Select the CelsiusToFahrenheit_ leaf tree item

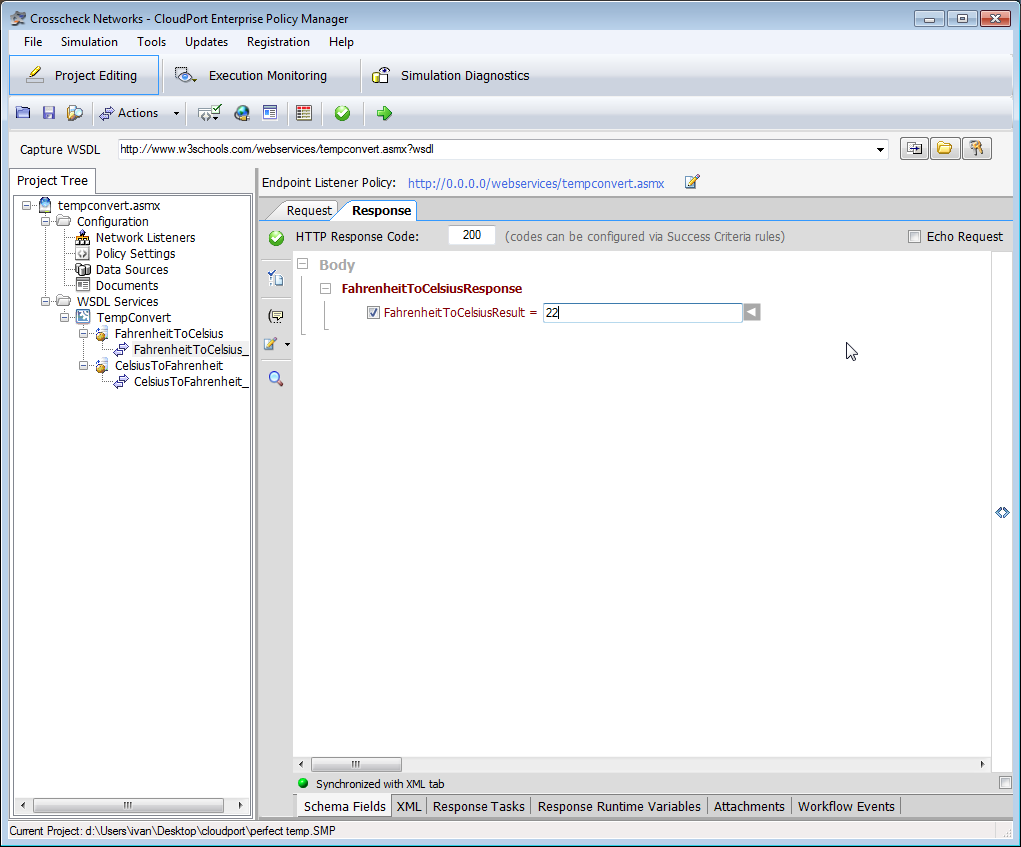(x=191, y=382)
